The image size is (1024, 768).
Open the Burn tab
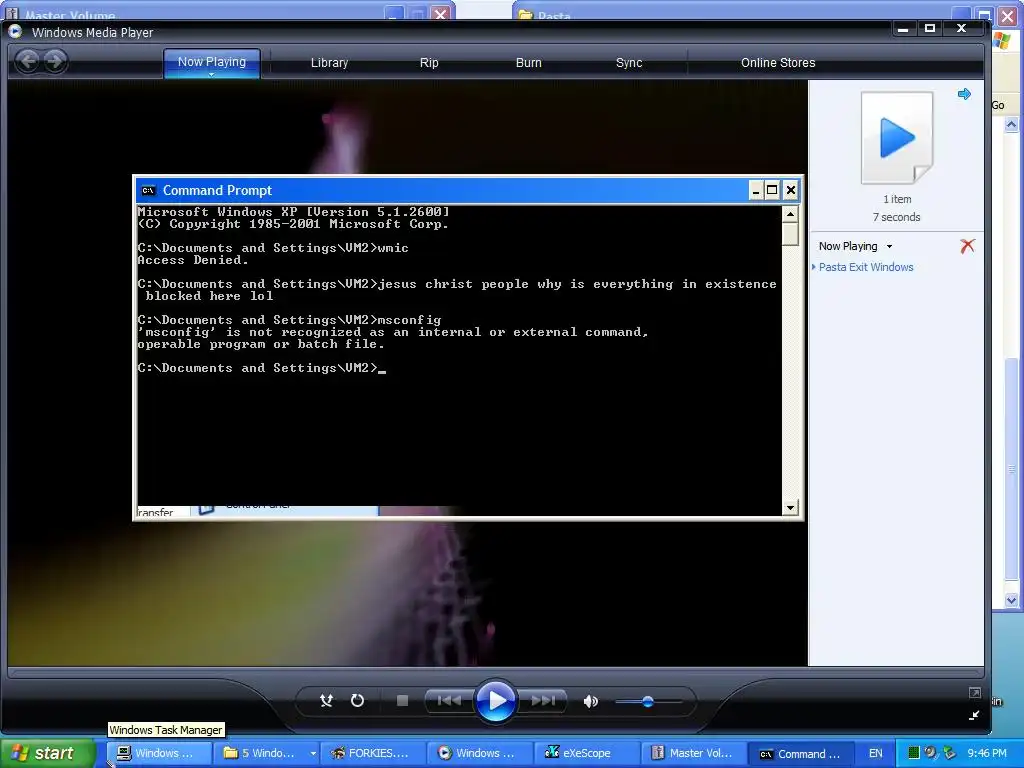tap(528, 63)
